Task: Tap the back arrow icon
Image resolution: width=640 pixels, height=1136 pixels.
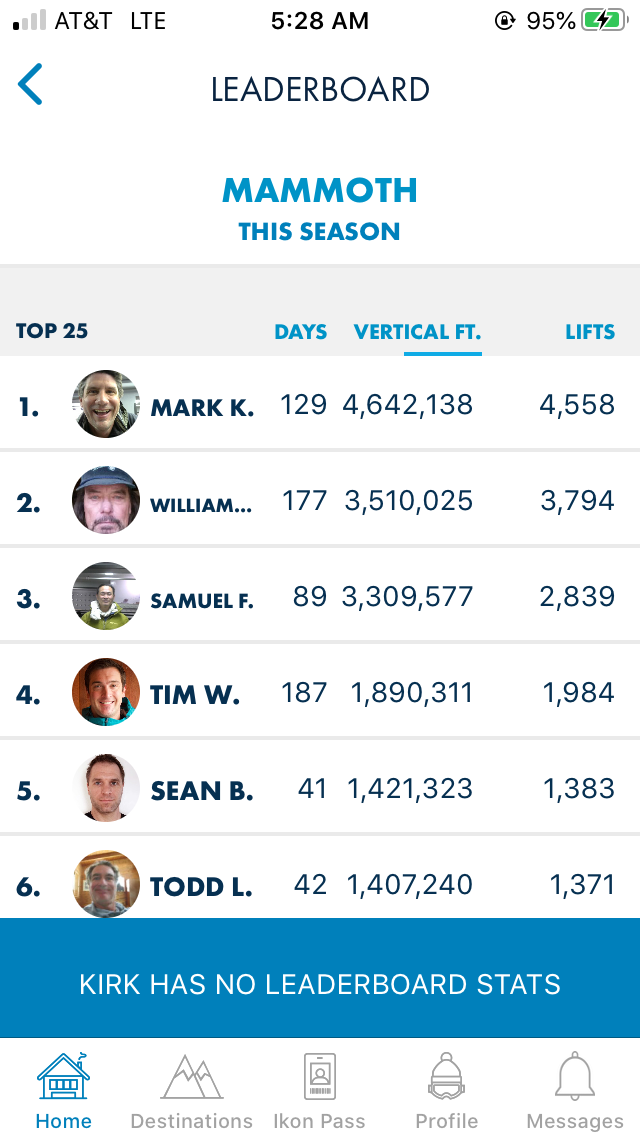Action: [x=31, y=85]
